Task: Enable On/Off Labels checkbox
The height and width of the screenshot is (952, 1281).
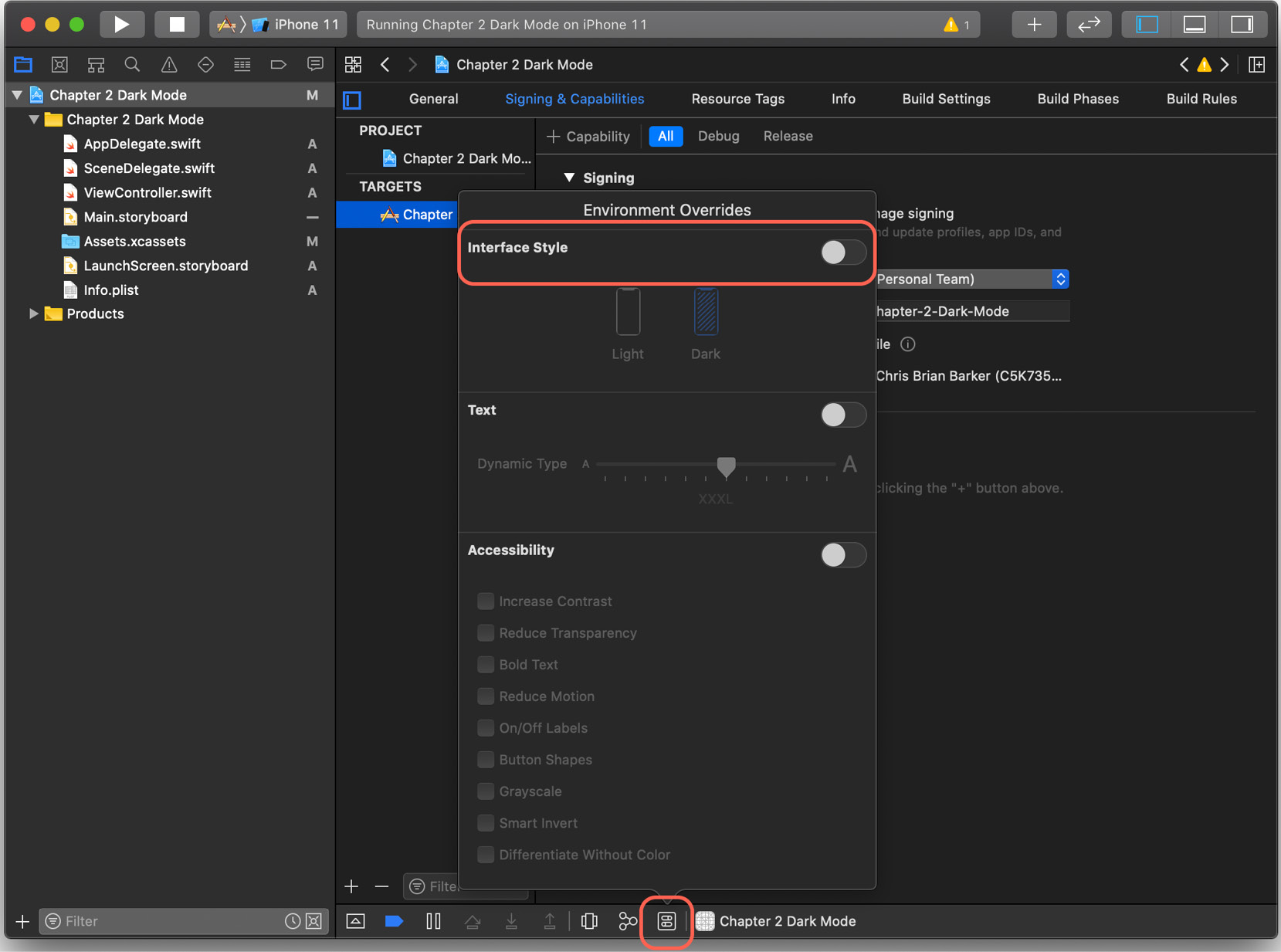Action: 486,727
